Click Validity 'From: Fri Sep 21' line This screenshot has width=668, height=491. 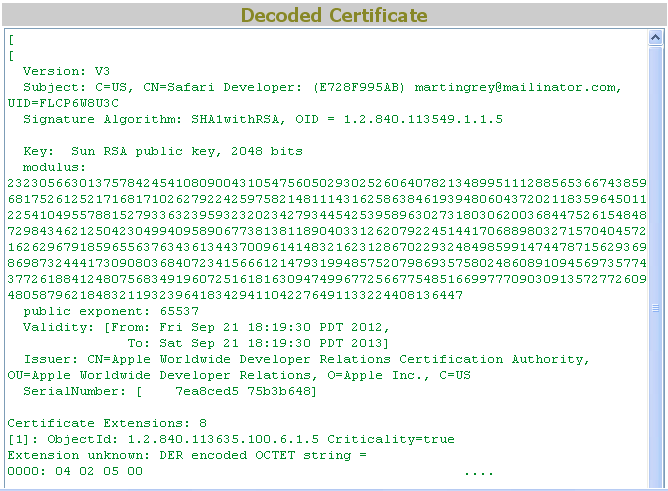[206, 327]
